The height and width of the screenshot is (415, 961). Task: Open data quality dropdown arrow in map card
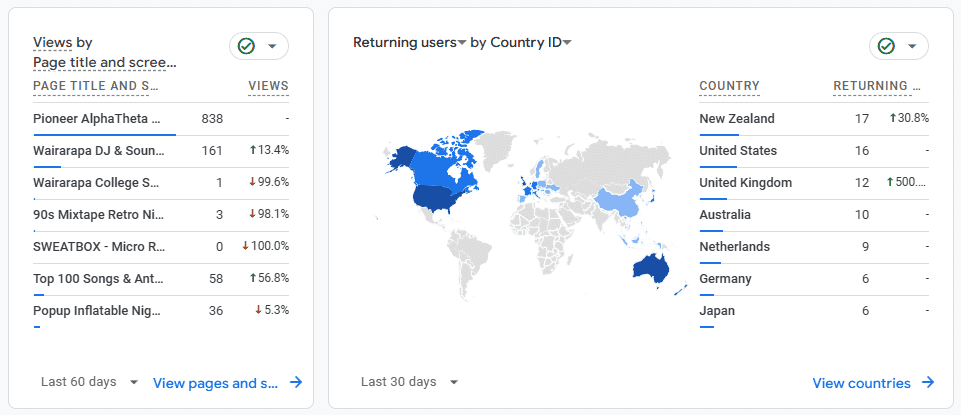click(x=912, y=47)
